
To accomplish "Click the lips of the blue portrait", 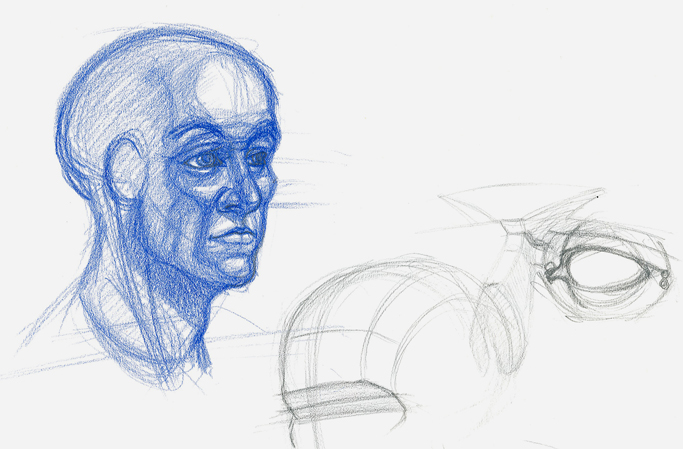I will [232, 236].
